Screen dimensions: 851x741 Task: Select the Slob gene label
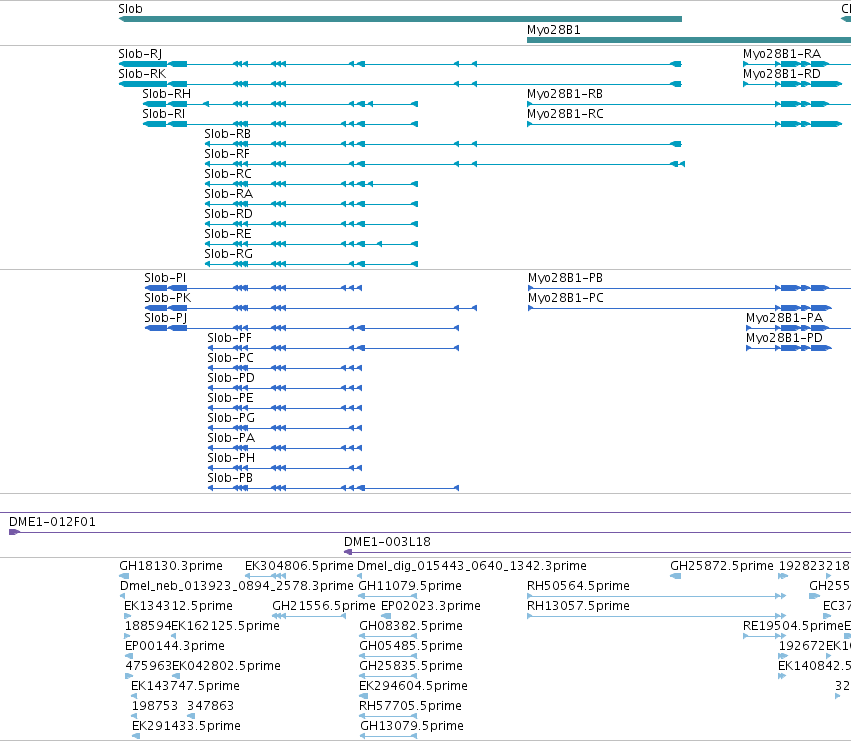[130, 9]
